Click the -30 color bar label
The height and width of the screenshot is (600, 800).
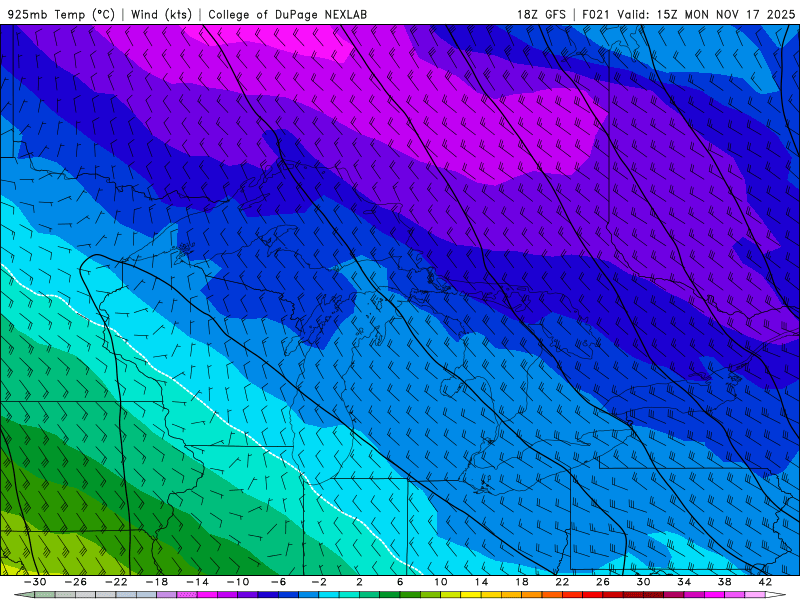(x=35, y=582)
